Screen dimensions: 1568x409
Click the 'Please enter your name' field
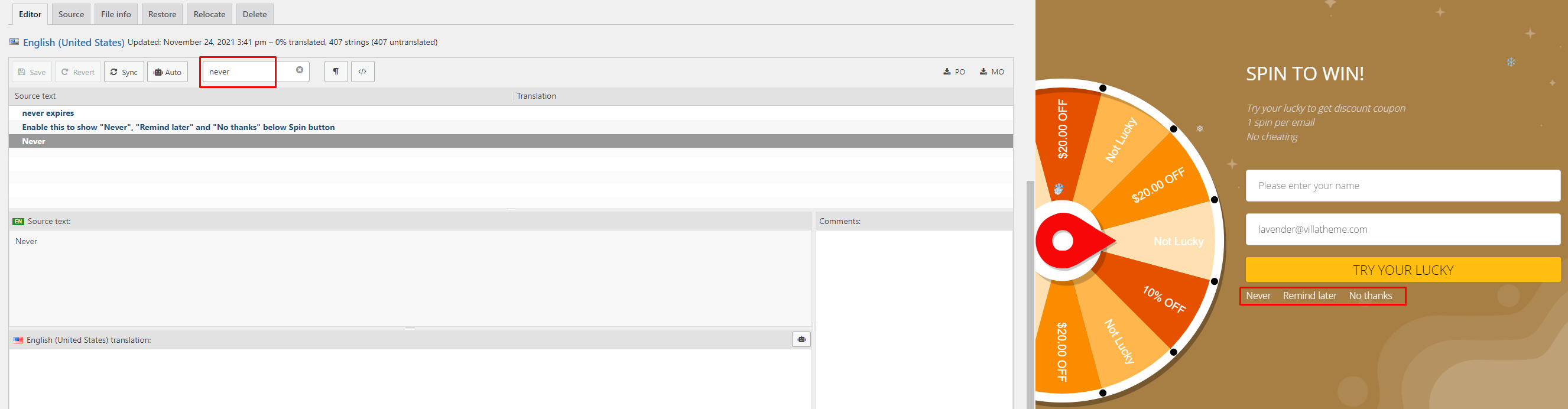(x=1403, y=186)
